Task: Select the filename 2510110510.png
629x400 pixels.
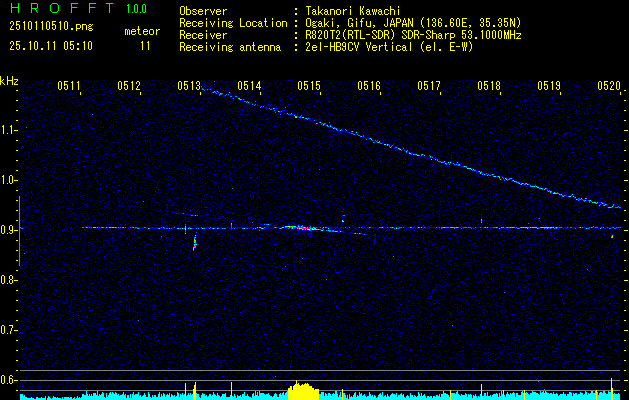Action: [51, 27]
